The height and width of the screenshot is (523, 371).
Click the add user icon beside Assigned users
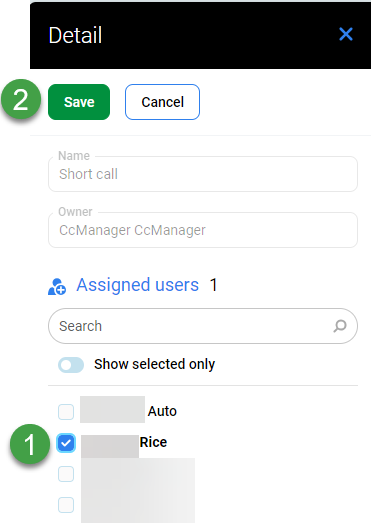[x=57, y=286]
